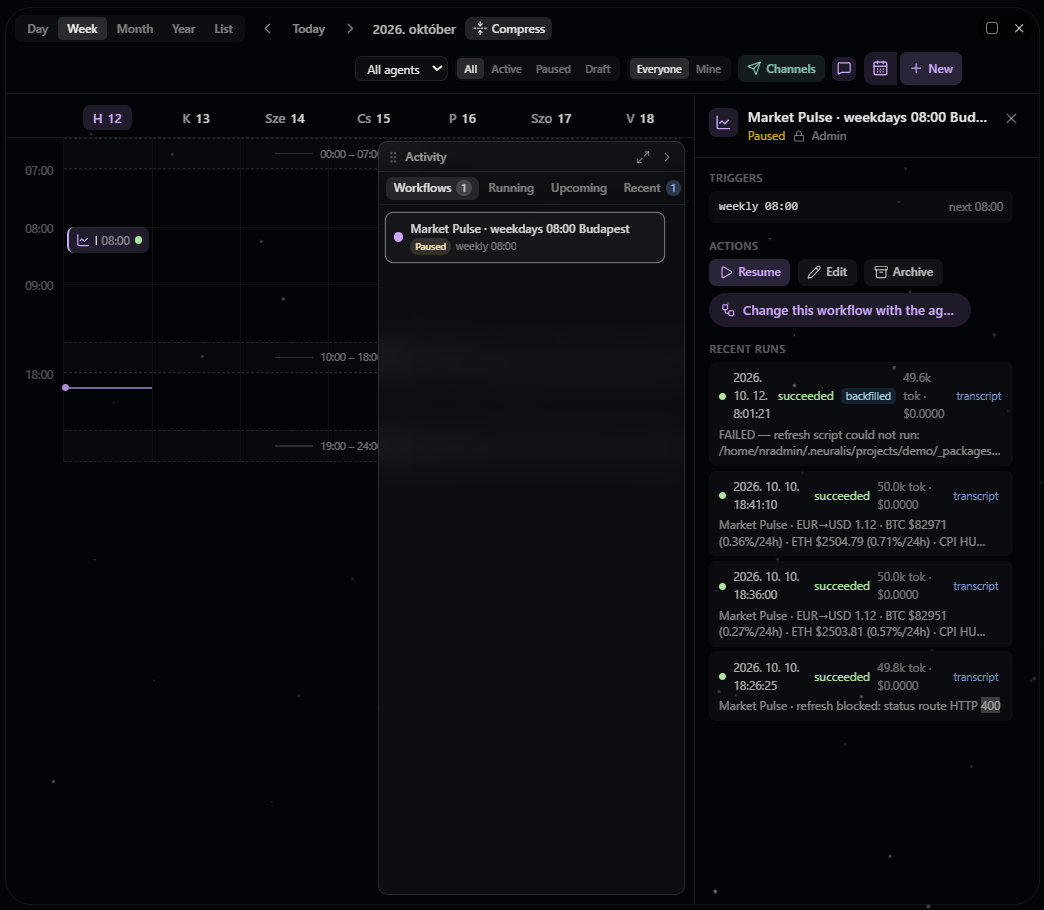Screen dimensions: 1044x910
Task: Select Cs 15 day header
Action: coord(374,118)
